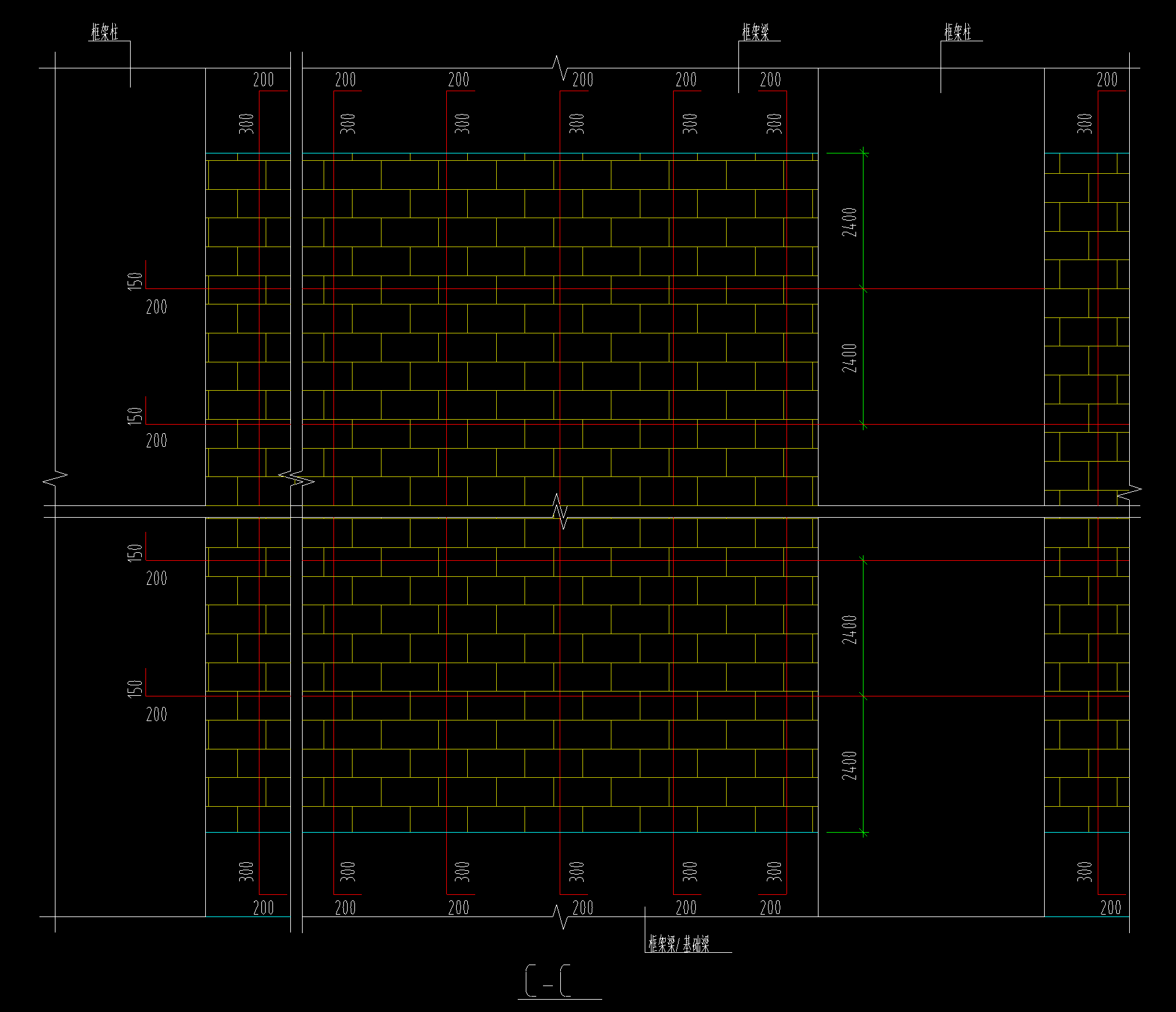Screen dimensions: 1176x1012
Task: Select the 框架柱 label at top left
Action: 104,32
